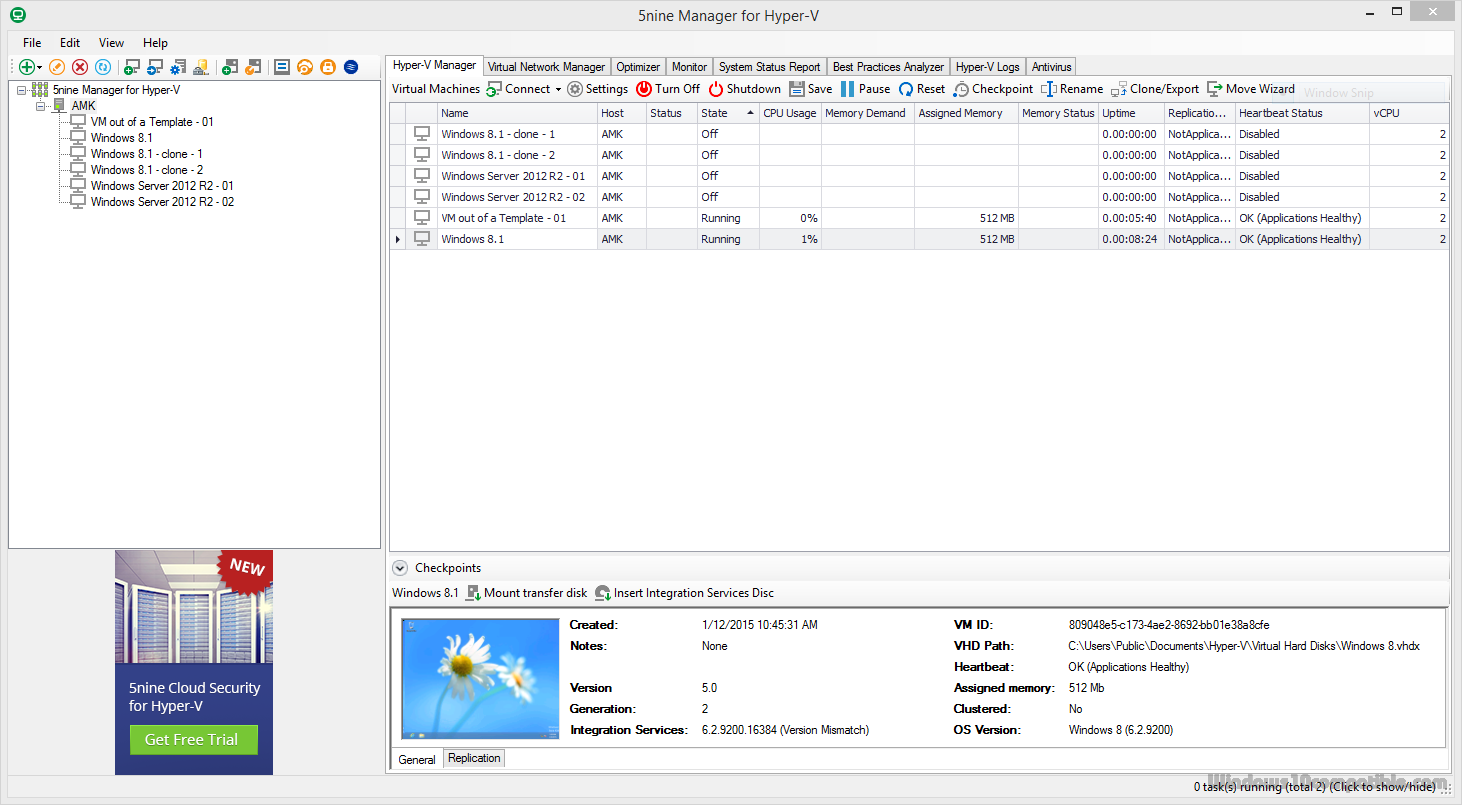Viewport: 1462px width, 805px height.
Task: Select Windows 8.1 - clone - 2 in tree
Action: point(147,170)
